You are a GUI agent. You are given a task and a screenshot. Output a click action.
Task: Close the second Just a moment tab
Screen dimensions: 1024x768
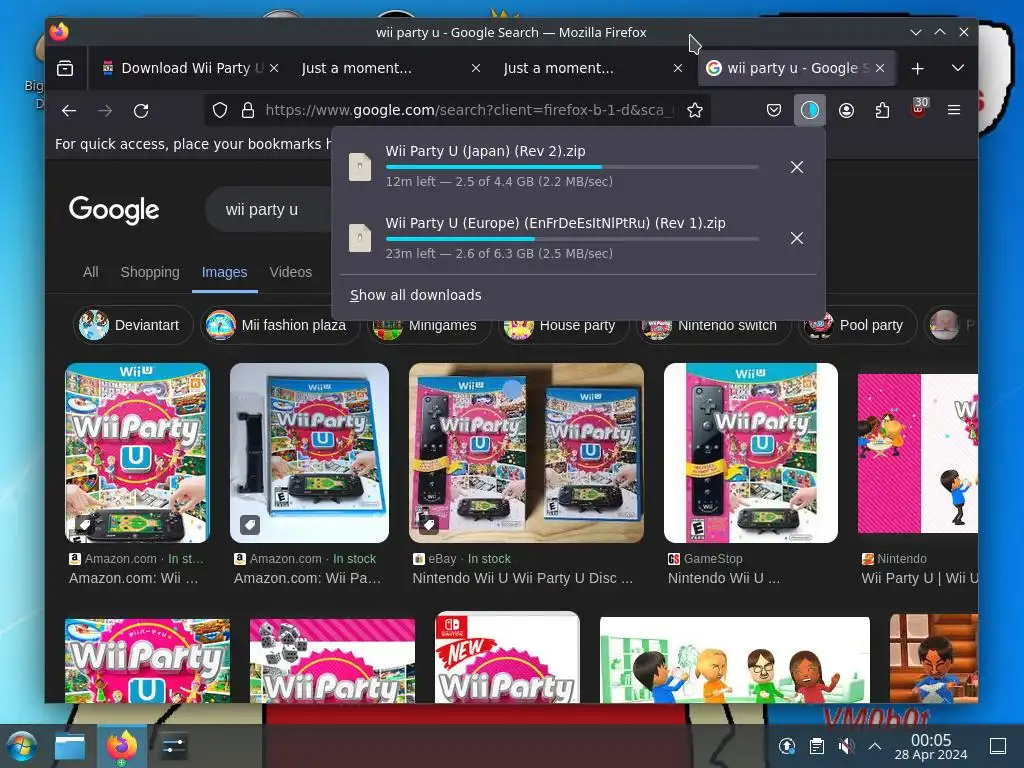(678, 69)
